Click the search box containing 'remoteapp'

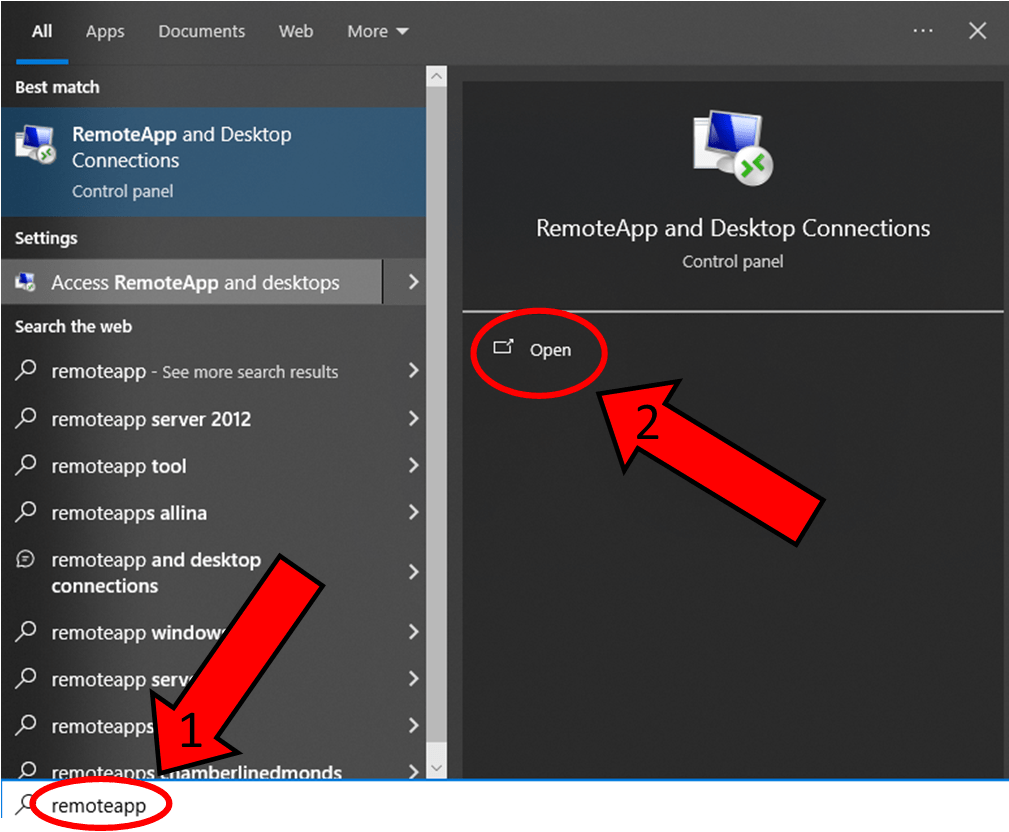pos(504,805)
